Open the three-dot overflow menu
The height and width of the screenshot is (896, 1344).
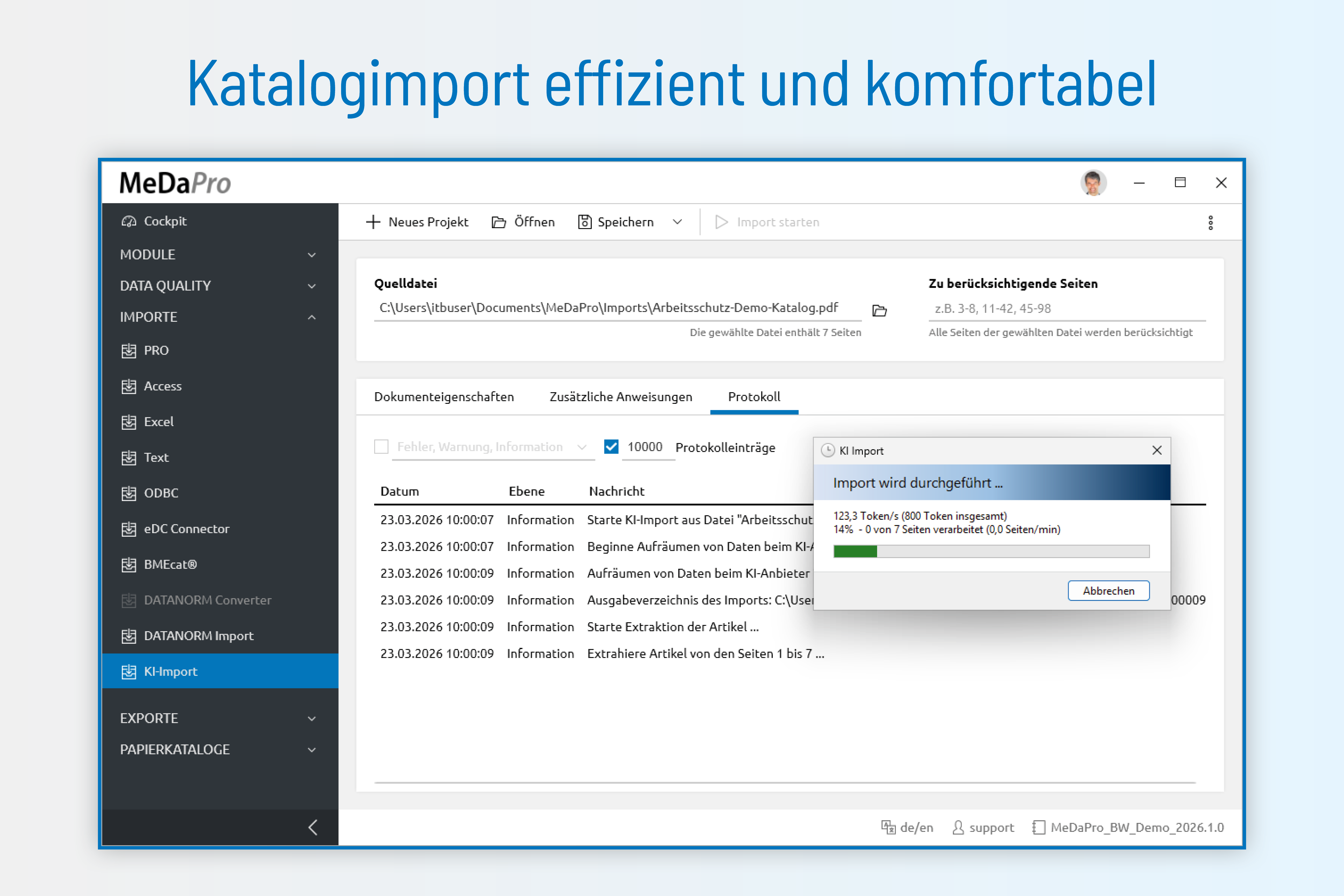pyautogui.click(x=1210, y=222)
